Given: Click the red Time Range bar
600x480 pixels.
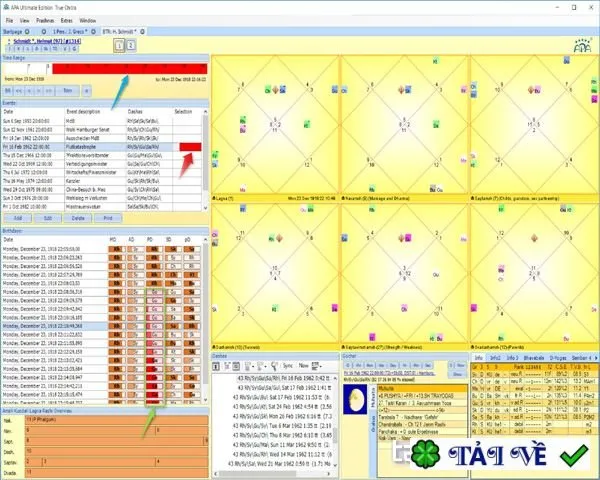Looking at the screenshot, I should click(130, 69).
